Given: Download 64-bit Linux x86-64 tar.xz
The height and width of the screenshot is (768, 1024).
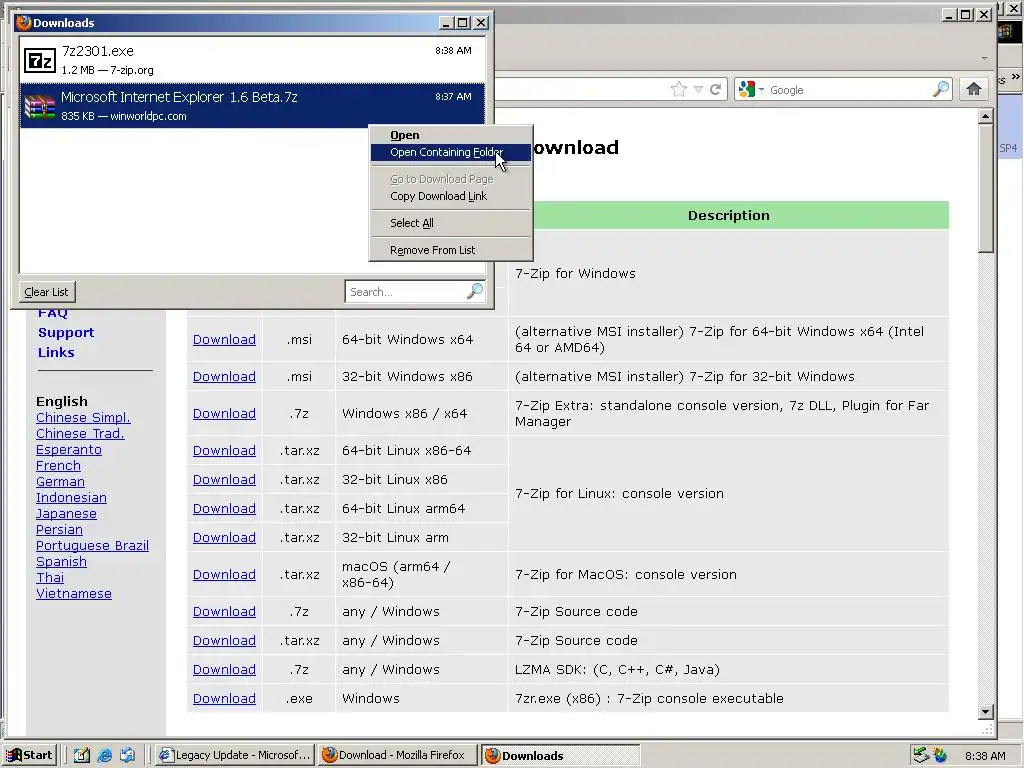Looking at the screenshot, I should point(224,451).
